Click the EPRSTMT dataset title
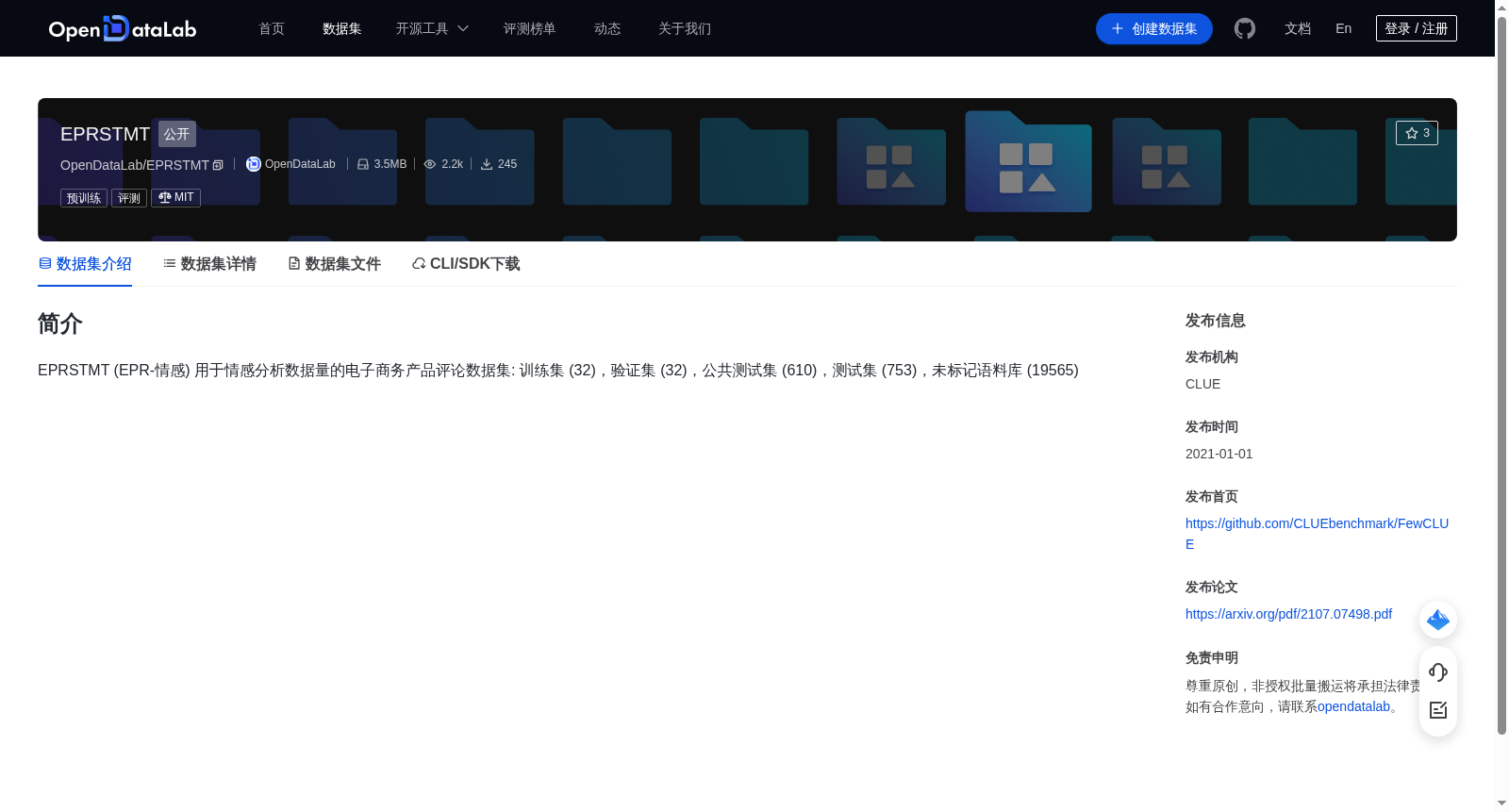1509x812 pixels. (x=105, y=134)
